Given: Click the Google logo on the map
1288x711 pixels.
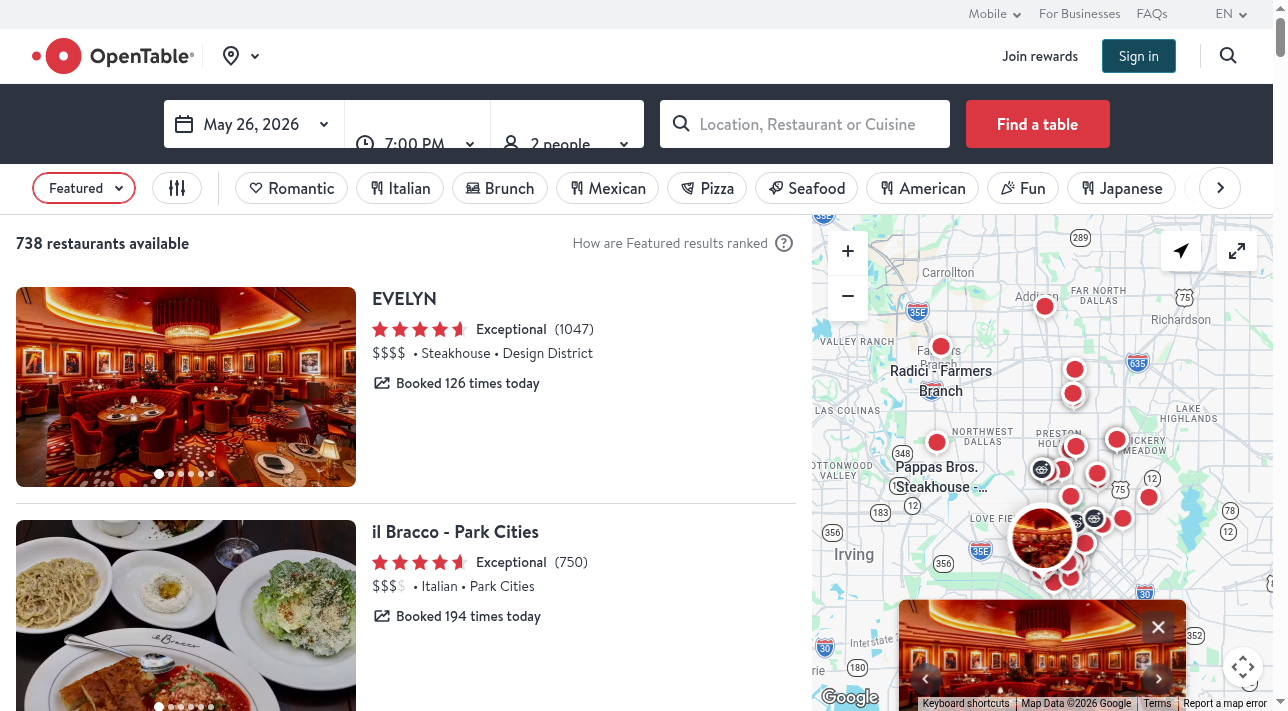Looking at the screenshot, I should pos(849,697).
